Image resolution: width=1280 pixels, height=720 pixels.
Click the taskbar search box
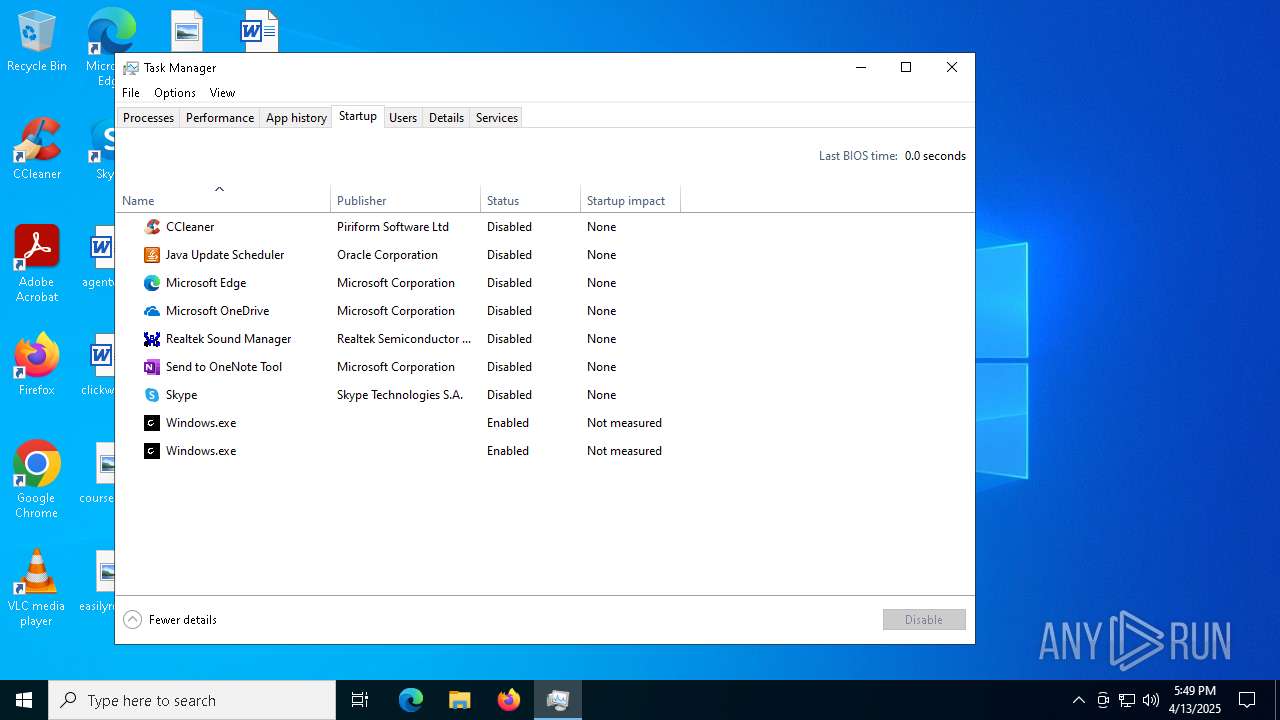[192, 700]
